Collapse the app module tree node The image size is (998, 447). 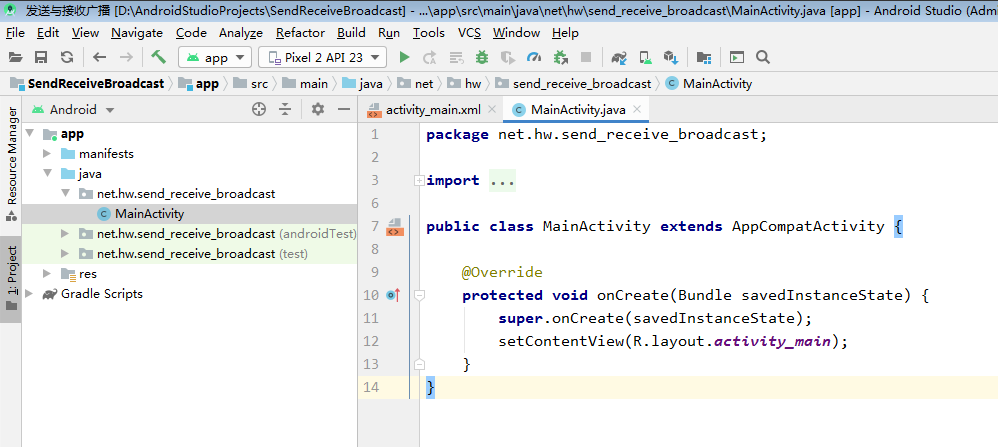pyautogui.click(x=29, y=134)
